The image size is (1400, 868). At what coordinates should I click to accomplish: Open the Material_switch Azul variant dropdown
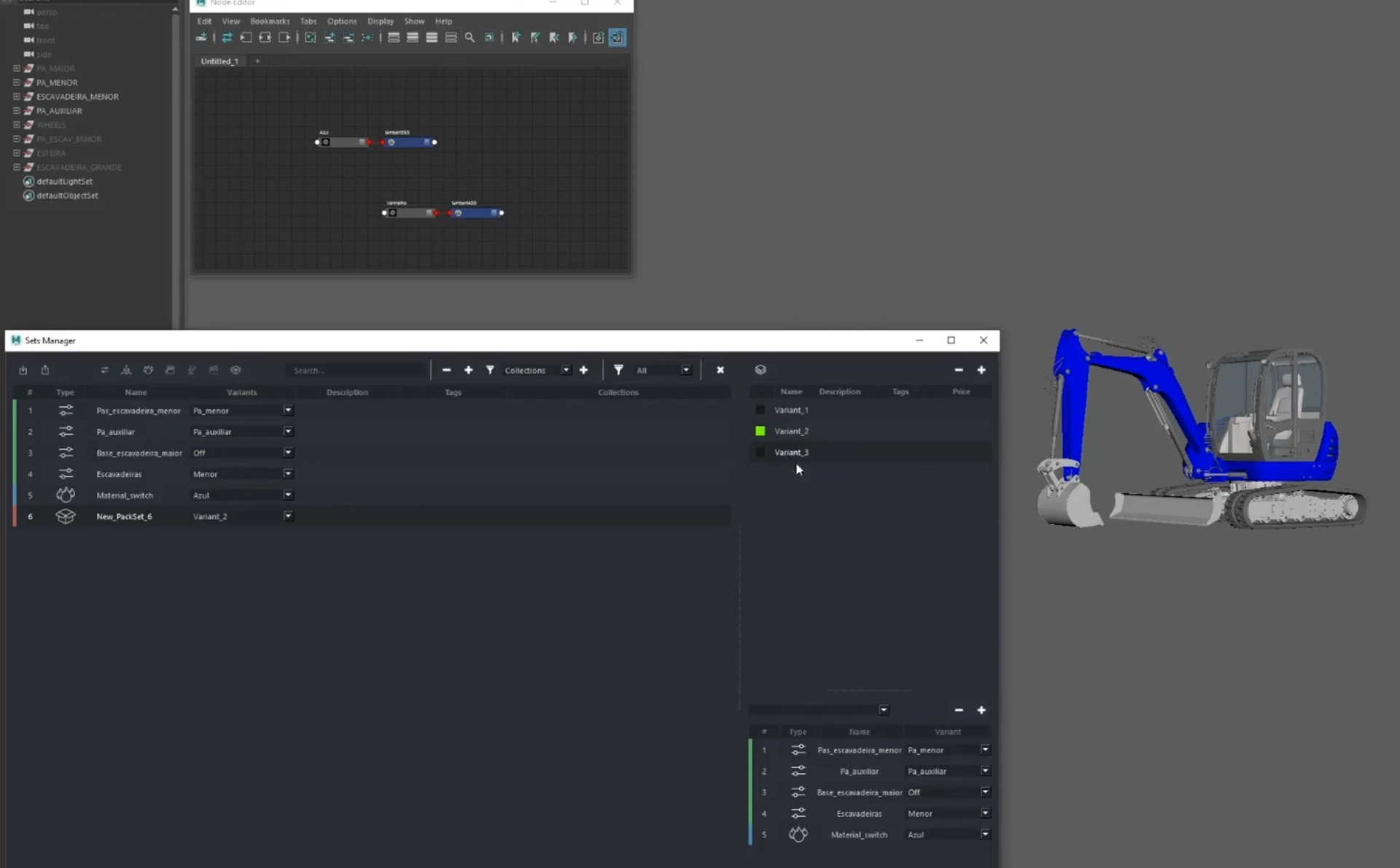[x=288, y=495]
